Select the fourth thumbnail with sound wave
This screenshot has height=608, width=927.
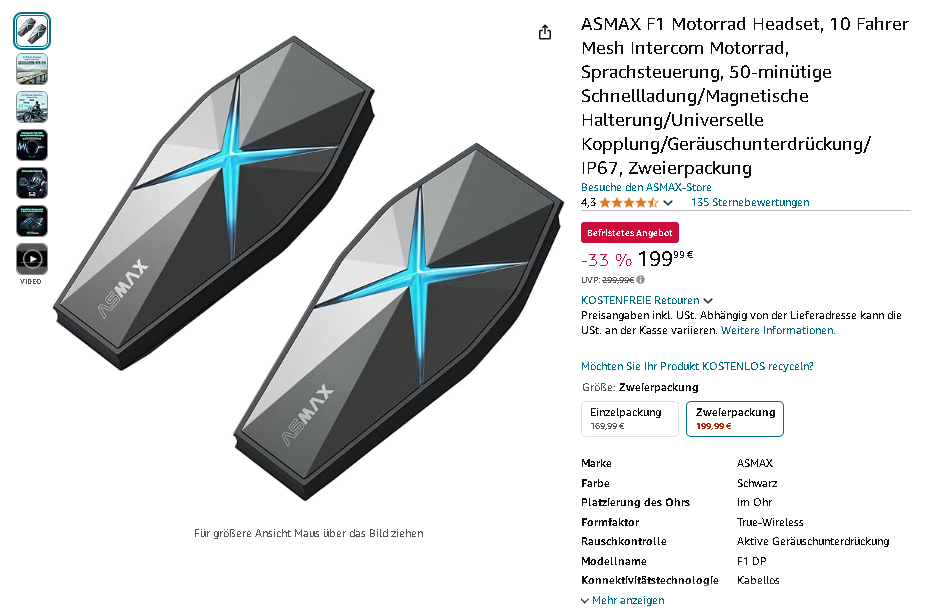(32, 145)
